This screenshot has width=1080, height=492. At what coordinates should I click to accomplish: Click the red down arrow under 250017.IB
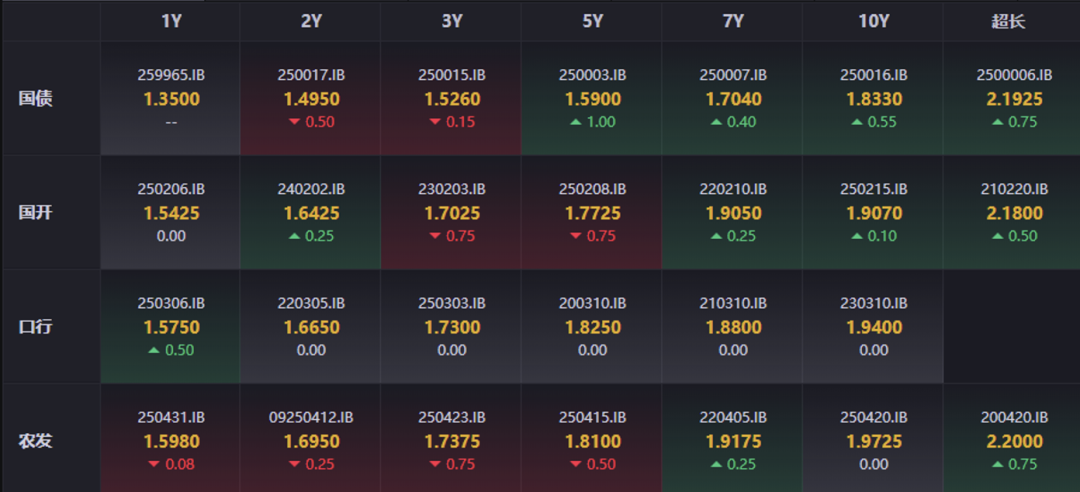pos(294,122)
